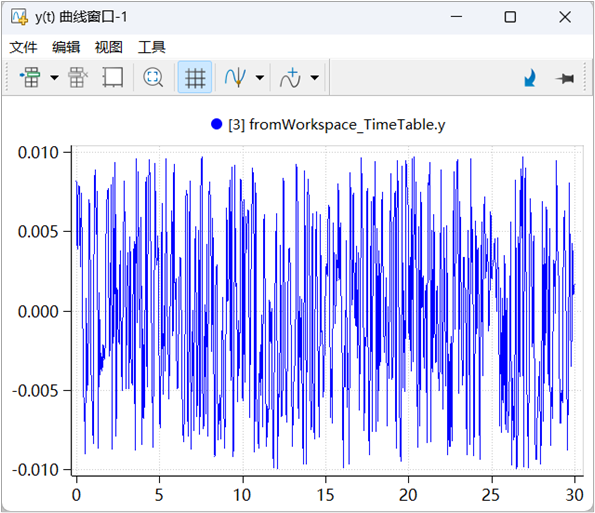Click the add subplot window icon
This screenshot has width=595, height=513.
pyautogui.click(x=30, y=77)
